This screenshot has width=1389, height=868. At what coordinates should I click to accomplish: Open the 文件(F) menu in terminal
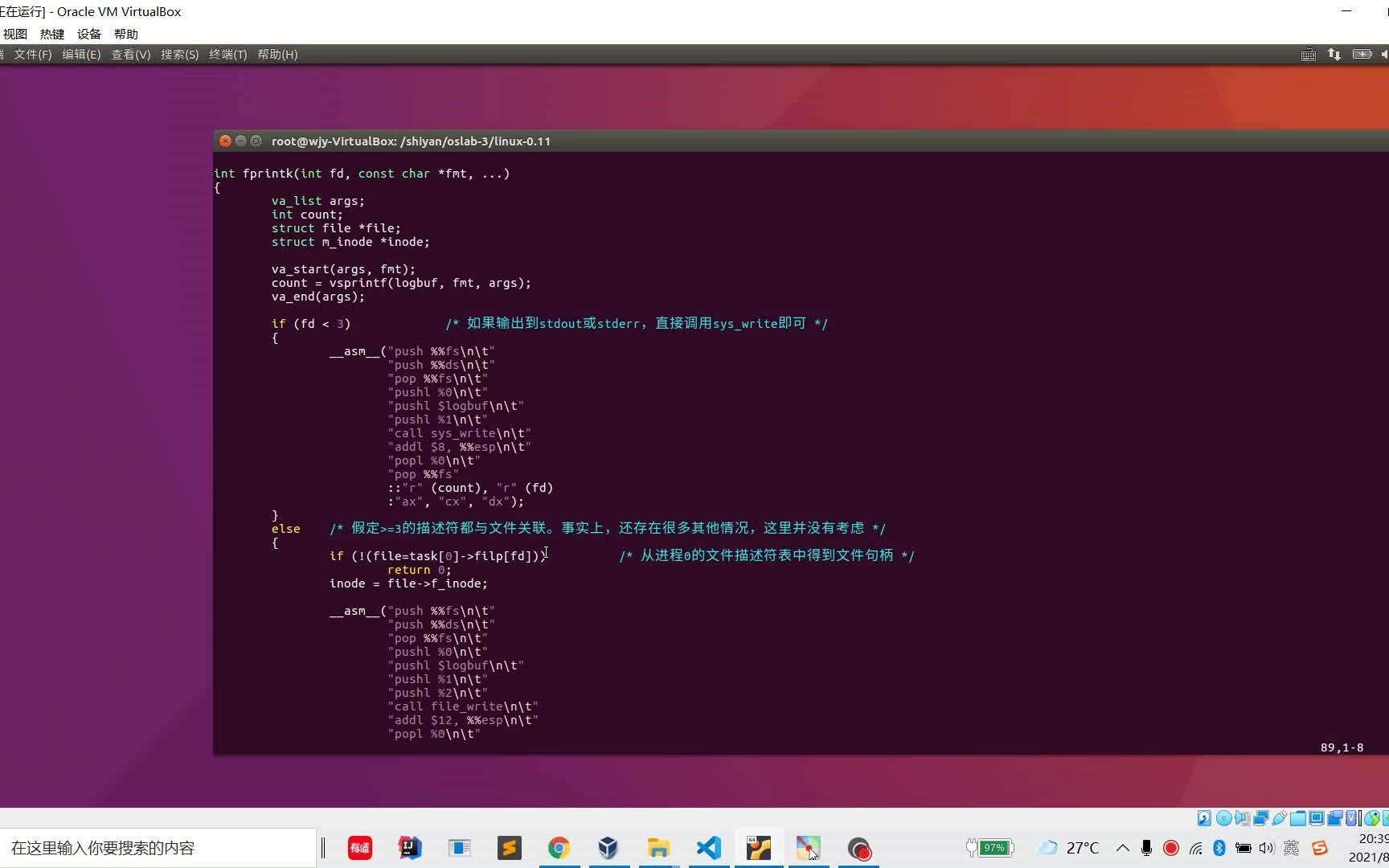32,55
